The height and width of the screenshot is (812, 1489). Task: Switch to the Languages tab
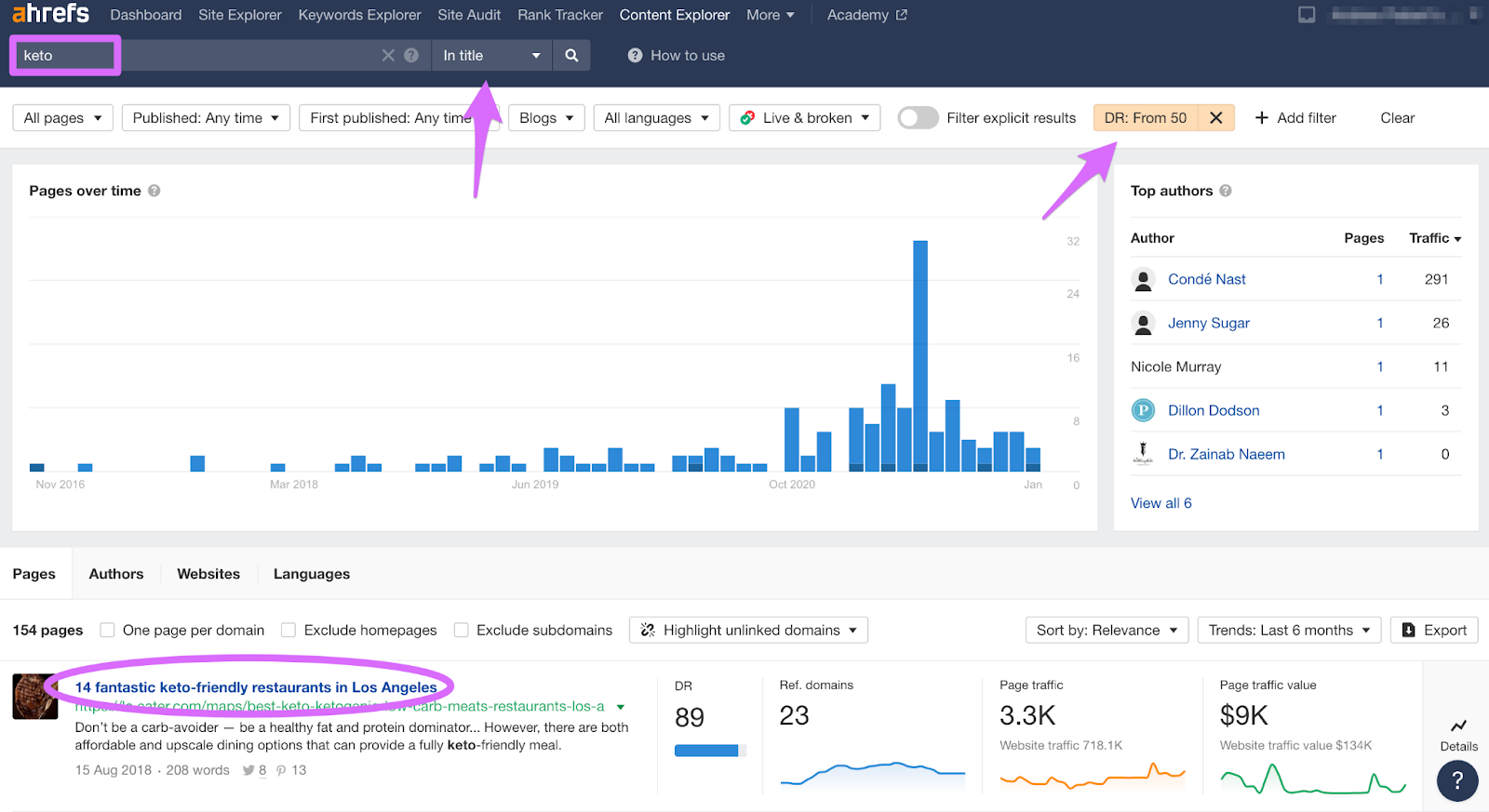(x=312, y=574)
